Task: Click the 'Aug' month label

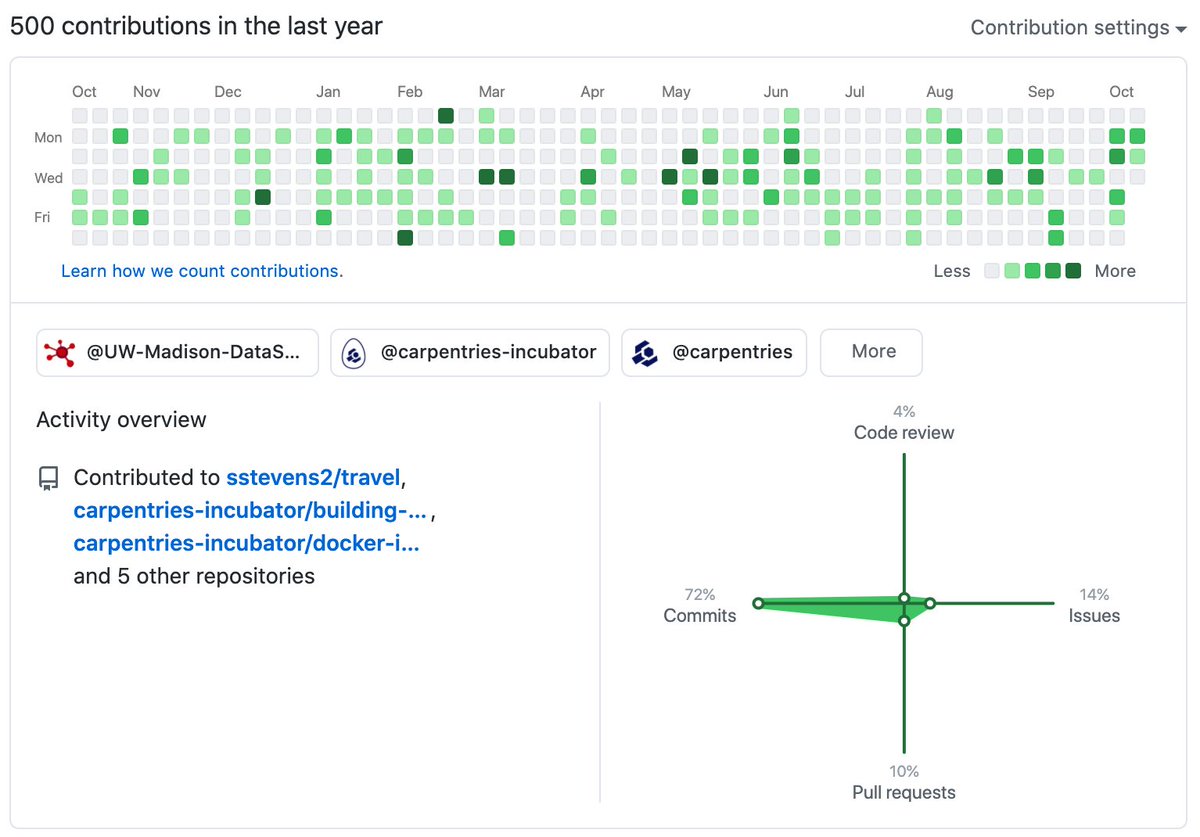Action: click(939, 92)
